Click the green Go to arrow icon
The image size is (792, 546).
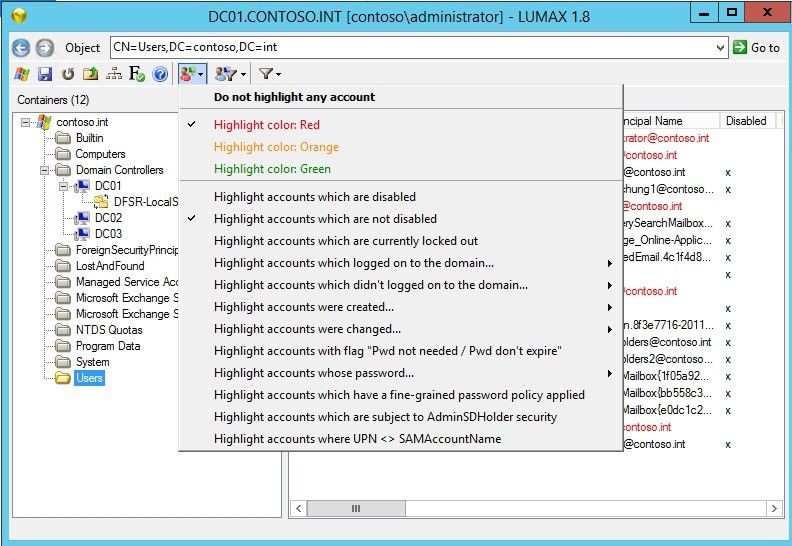[740, 47]
